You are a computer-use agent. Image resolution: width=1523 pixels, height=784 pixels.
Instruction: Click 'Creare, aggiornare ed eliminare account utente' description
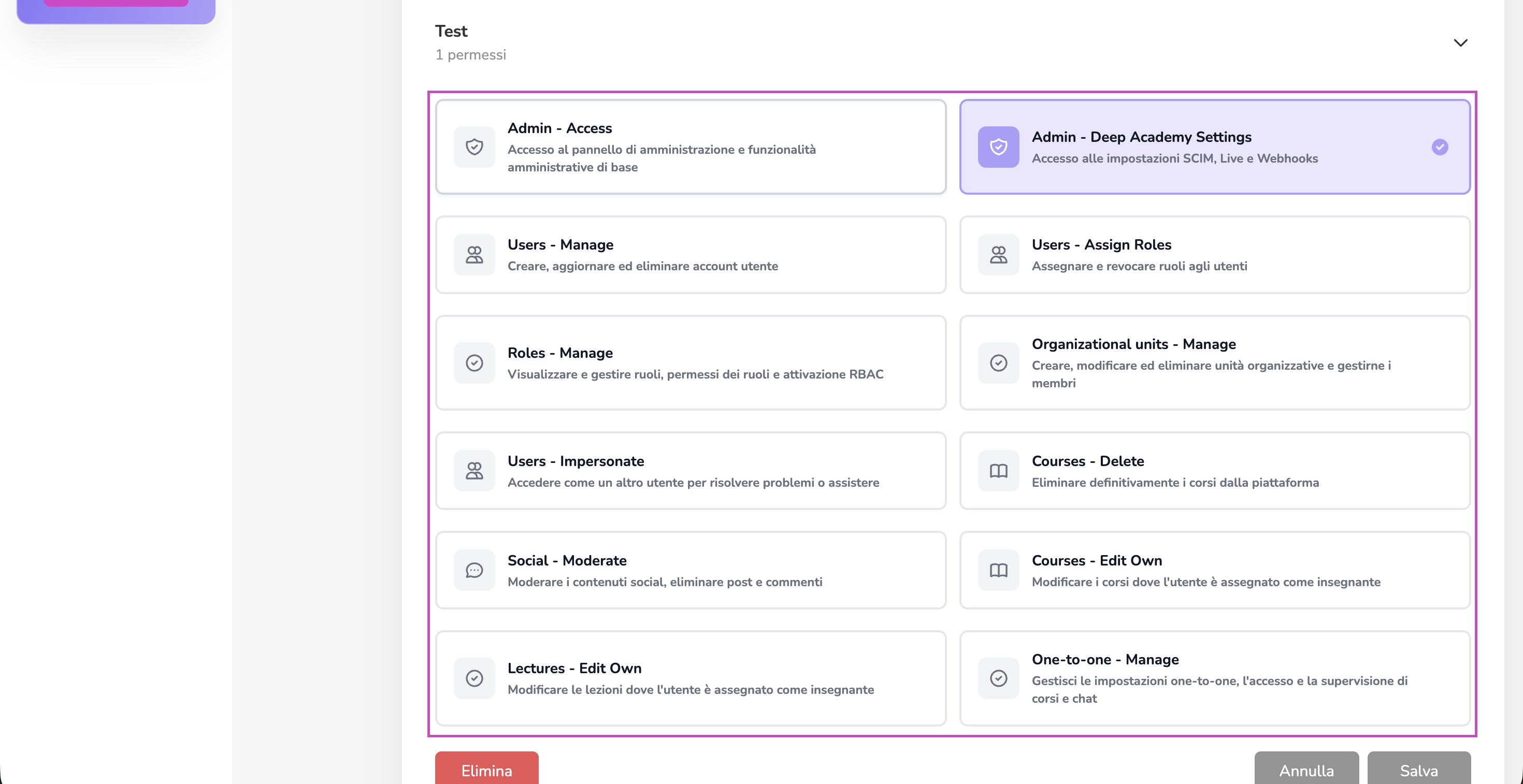pyautogui.click(x=643, y=267)
